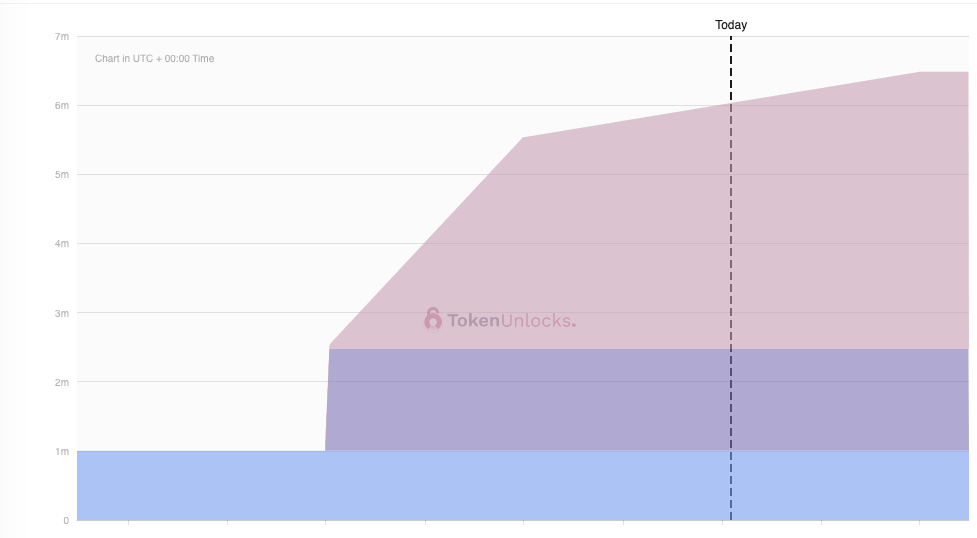Click the Today label above the chart
Image resolution: width=977 pixels, height=538 pixels.
click(x=731, y=25)
